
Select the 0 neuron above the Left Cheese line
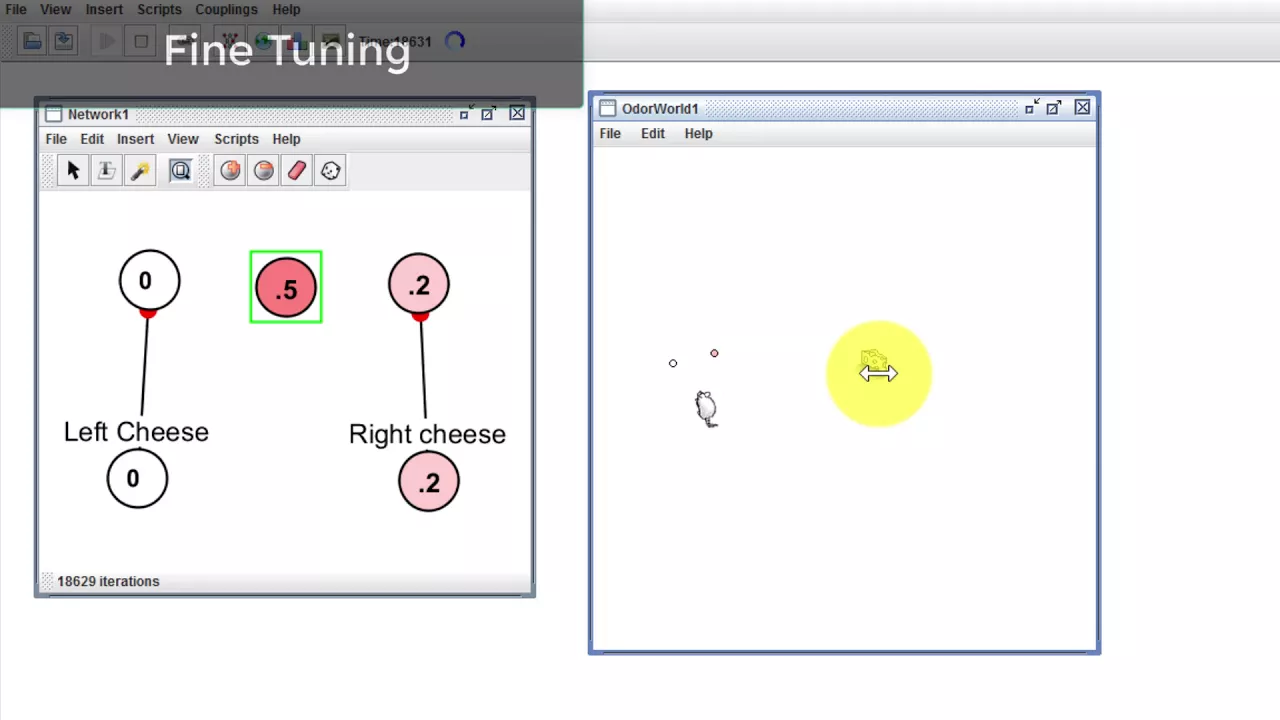150,280
